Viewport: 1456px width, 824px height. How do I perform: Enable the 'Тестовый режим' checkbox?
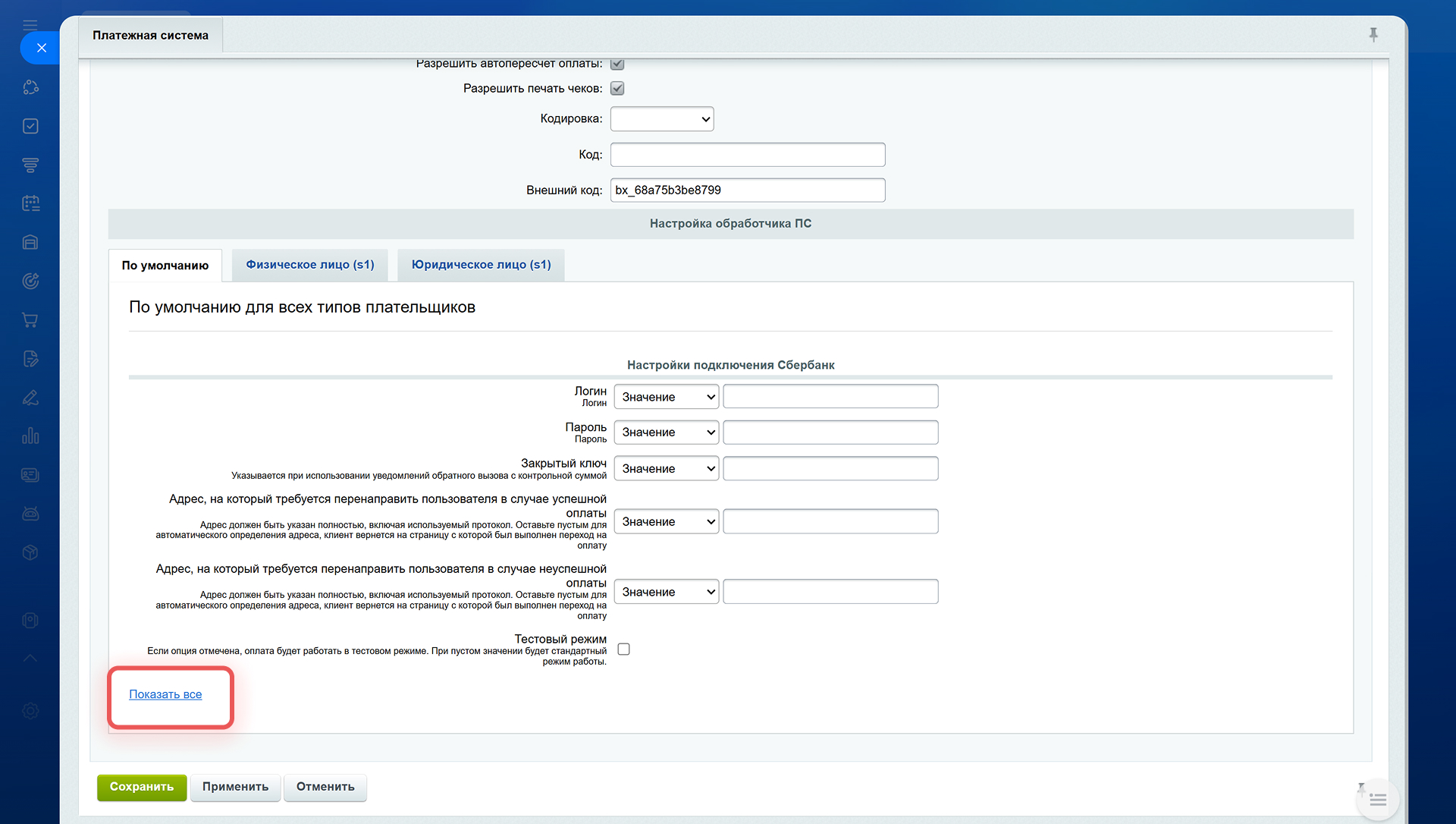tap(623, 649)
